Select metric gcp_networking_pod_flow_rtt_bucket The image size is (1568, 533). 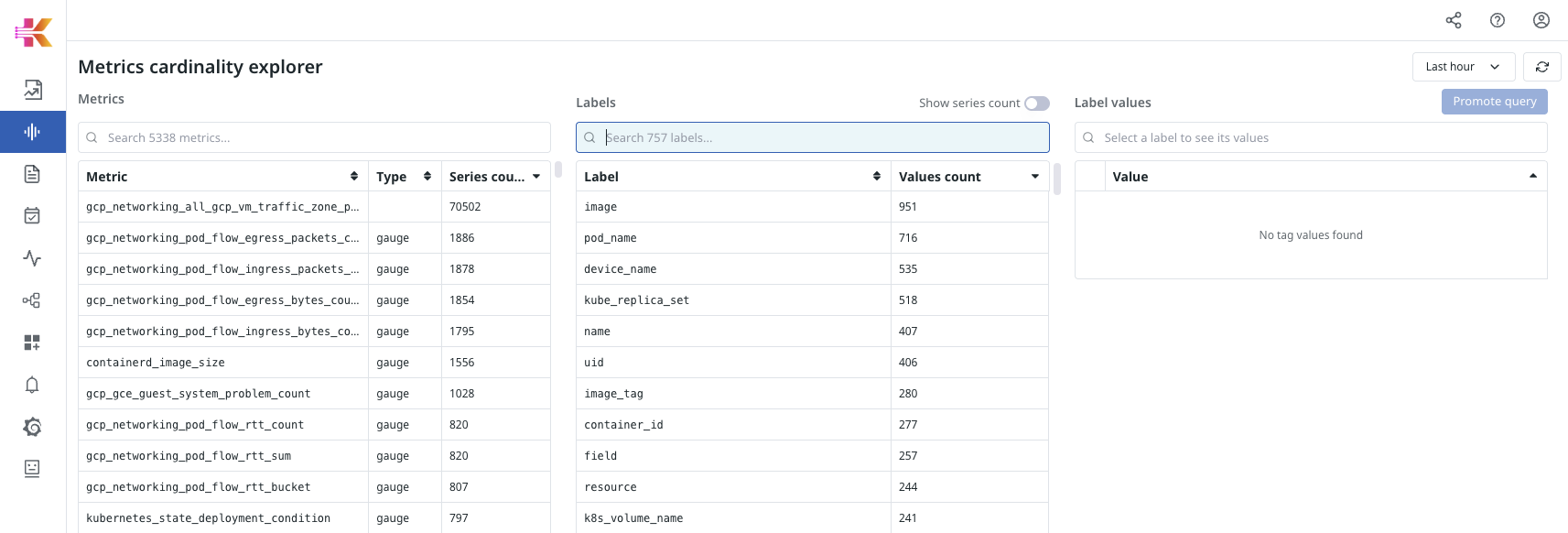pyautogui.click(x=199, y=487)
